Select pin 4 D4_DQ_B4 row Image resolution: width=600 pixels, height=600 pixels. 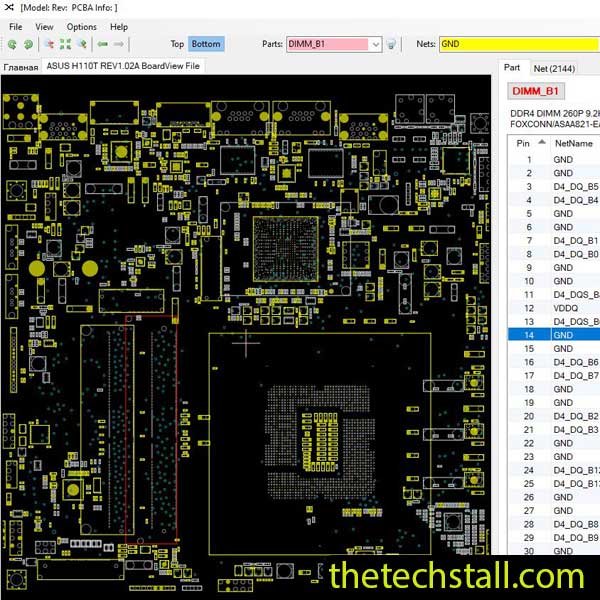pos(554,200)
